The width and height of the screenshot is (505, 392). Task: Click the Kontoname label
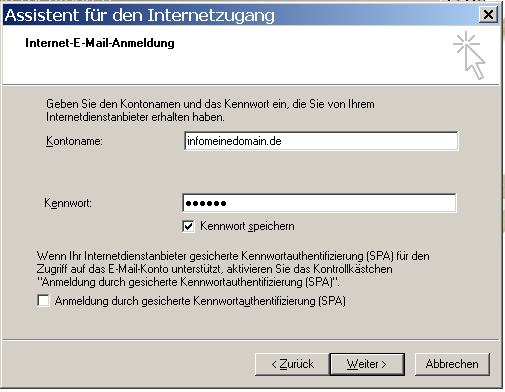(x=74, y=141)
